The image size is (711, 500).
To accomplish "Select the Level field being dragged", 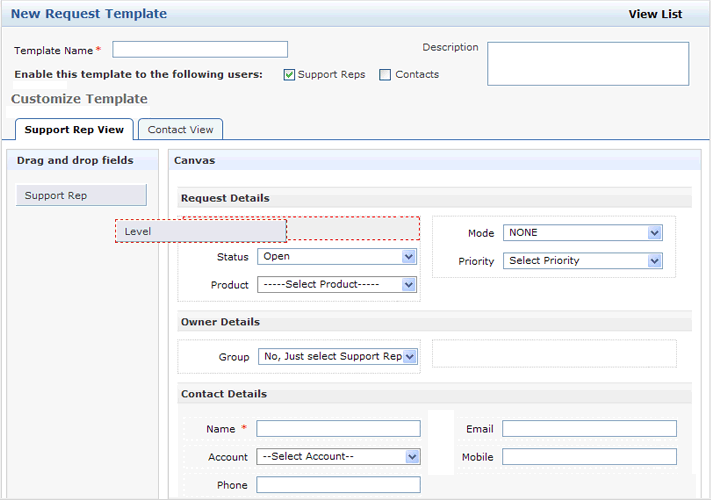I will coord(201,231).
